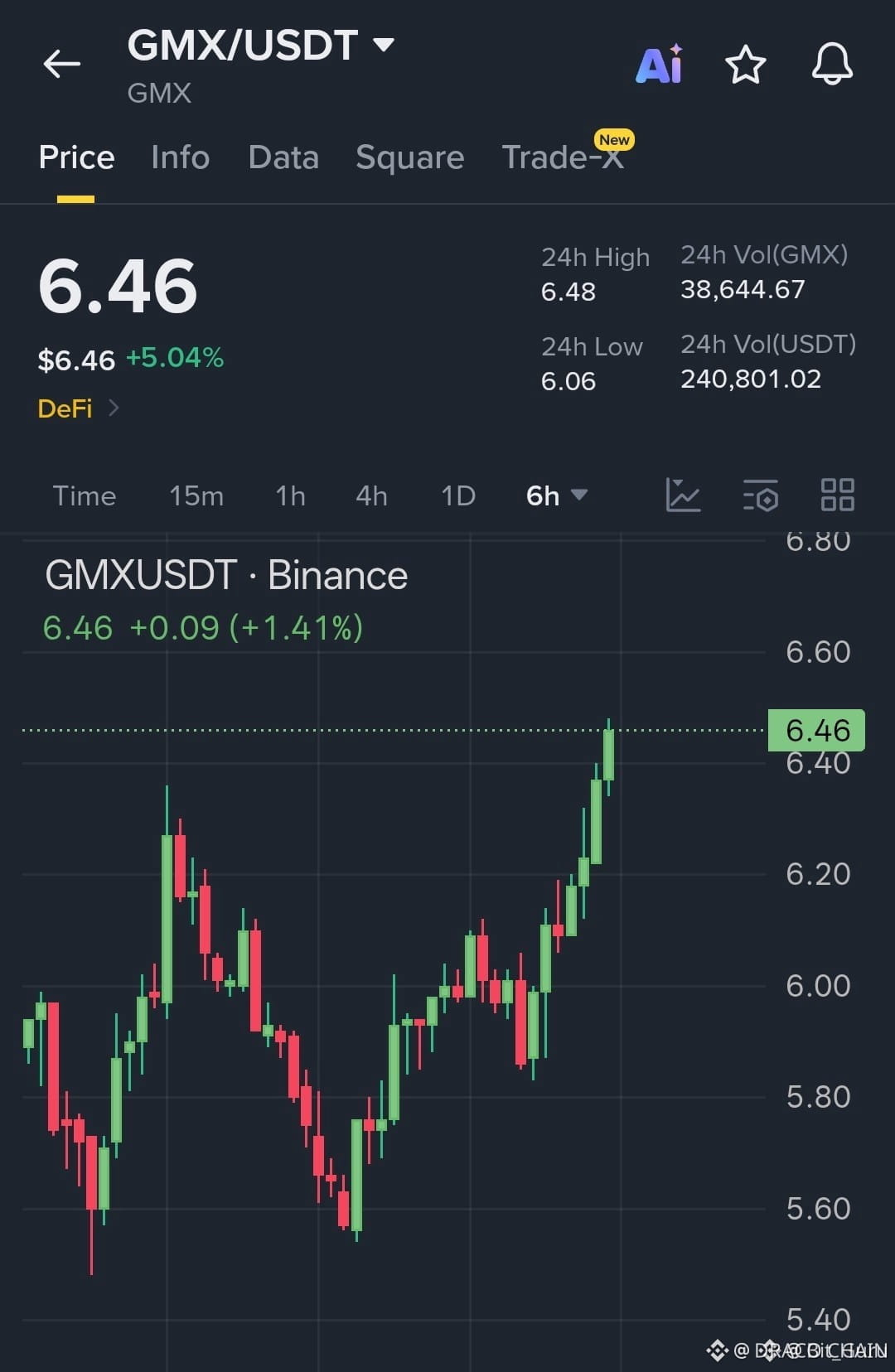The width and height of the screenshot is (895, 1372).
Task: Tap the GMX subtitle under the pair name
Action: tap(159, 93)
